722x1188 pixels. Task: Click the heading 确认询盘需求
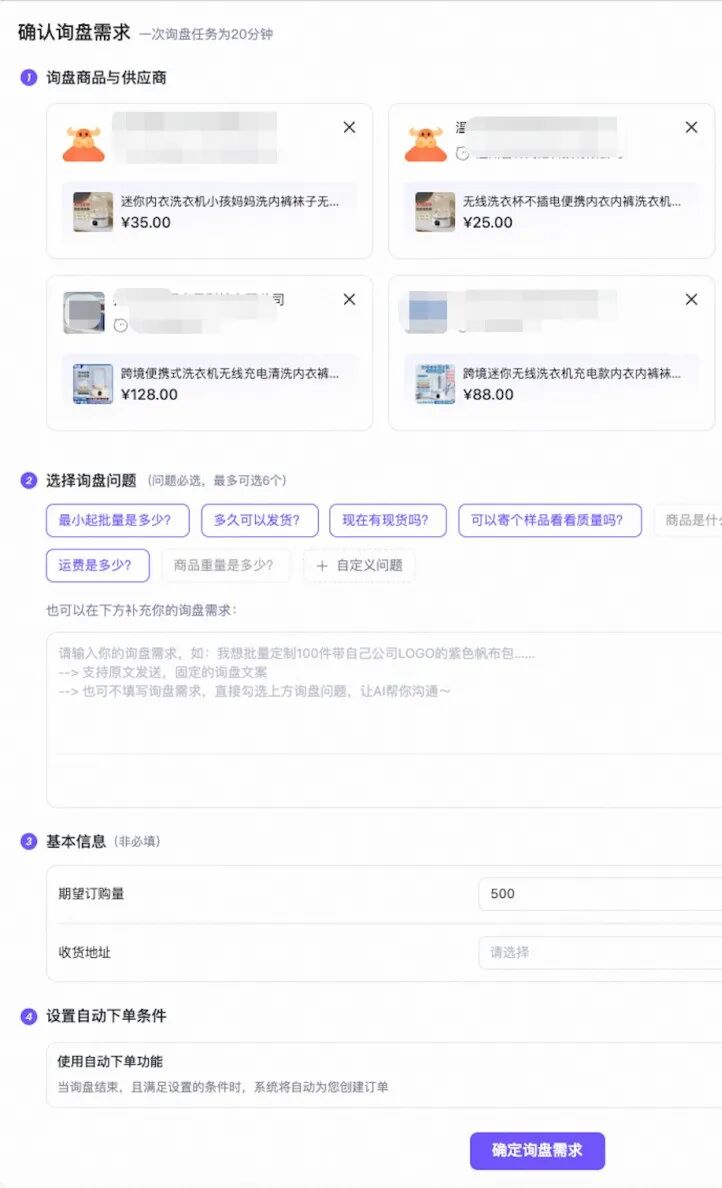(74, 33)
